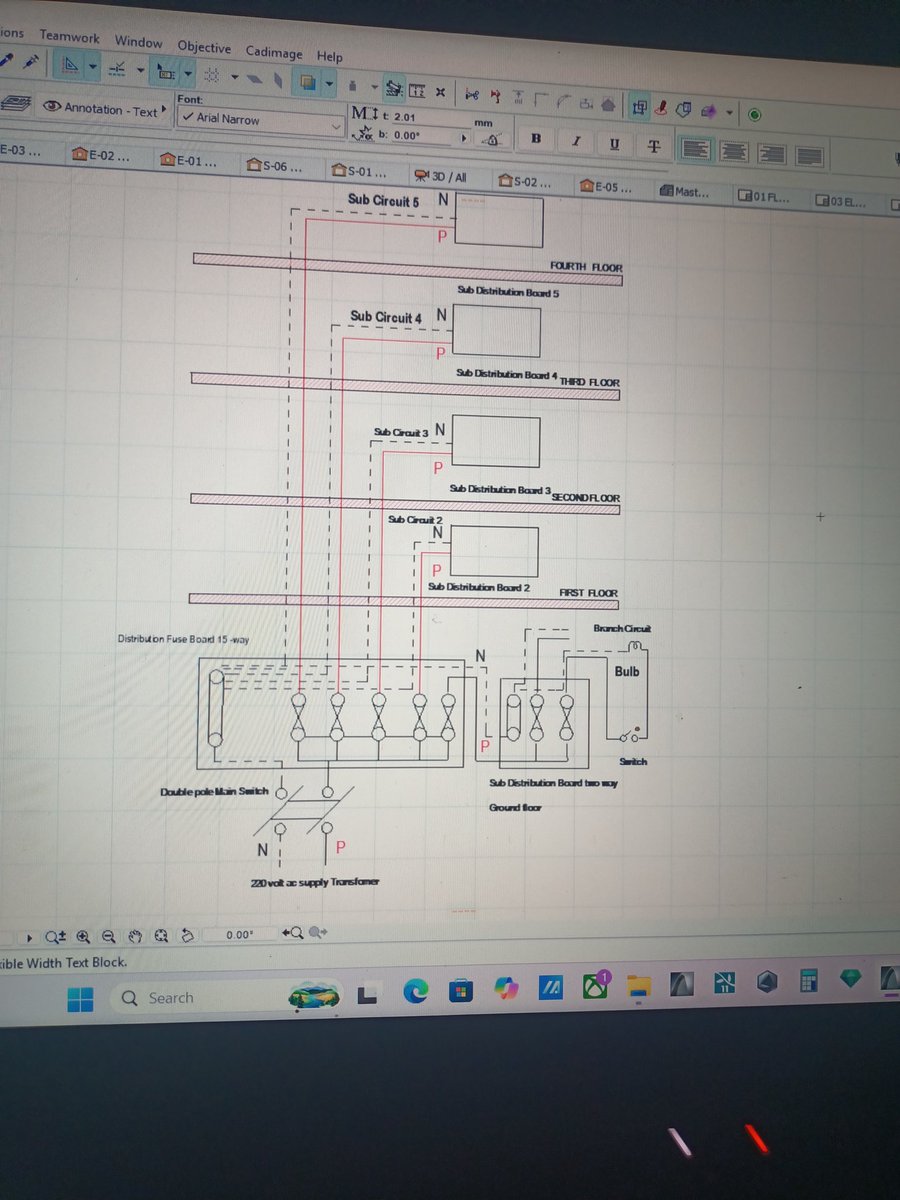Screen dimensions: 900x1200
Task: Open the Windows Start menu
Action: 80,998
